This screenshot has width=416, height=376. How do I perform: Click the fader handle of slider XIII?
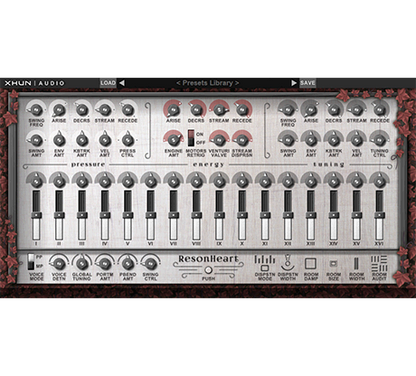pos(311,215)
